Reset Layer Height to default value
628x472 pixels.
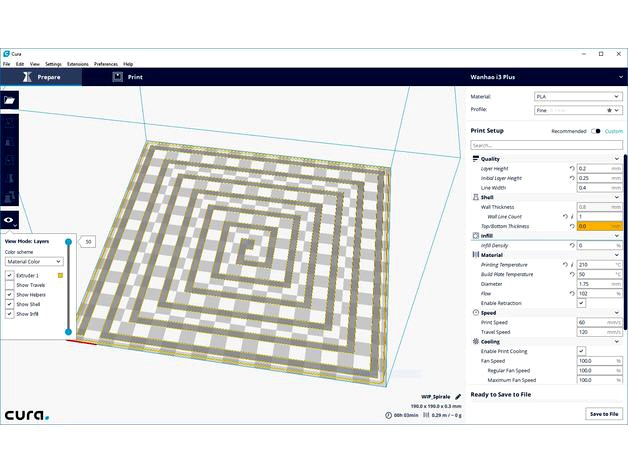pos(572,169)
